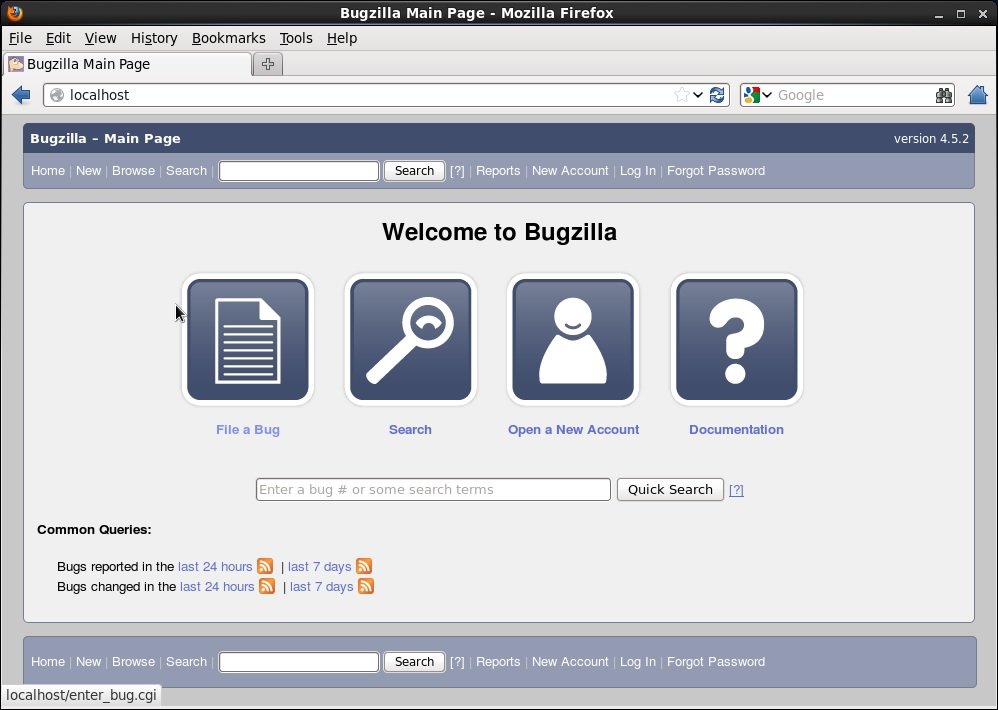
Task: Select the magnifying glass Search icon
Action: point(410,339)
